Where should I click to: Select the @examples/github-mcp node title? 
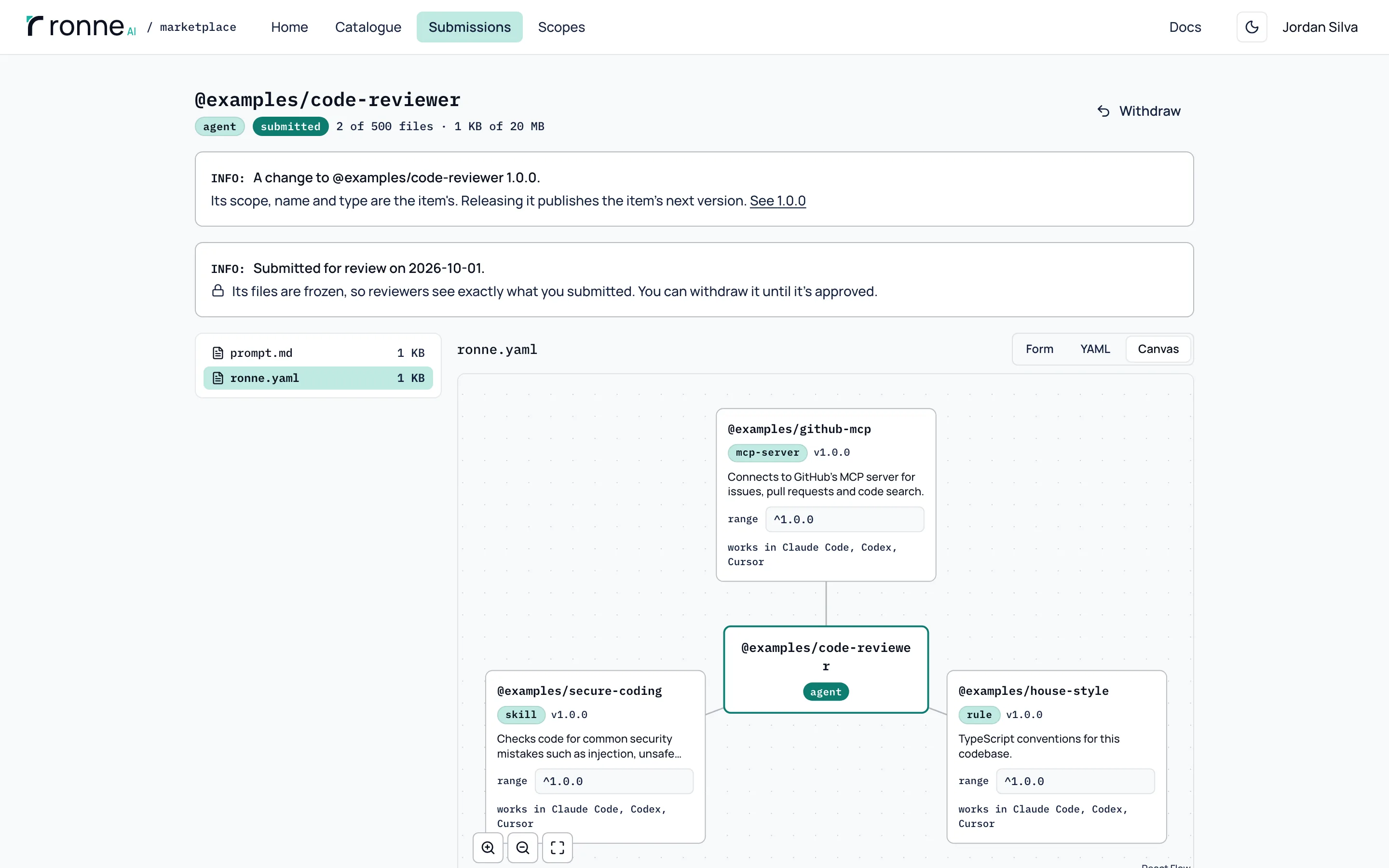799,429
